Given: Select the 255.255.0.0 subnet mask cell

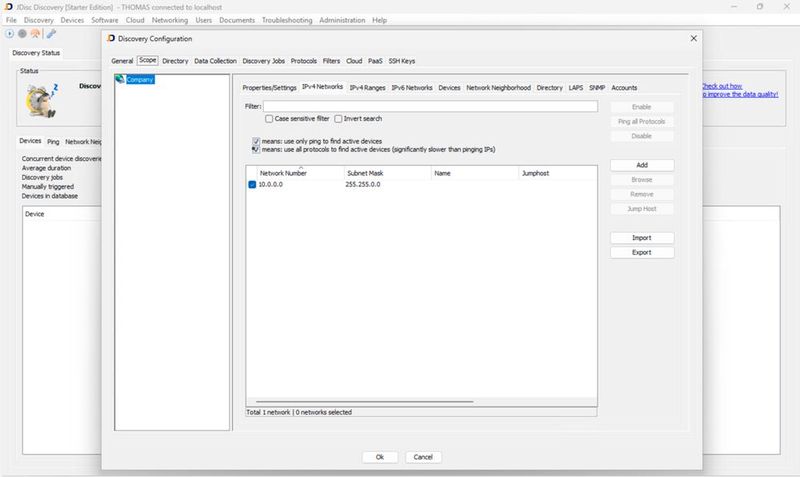Looking at the screenshot, I should [x=363, y=185].
